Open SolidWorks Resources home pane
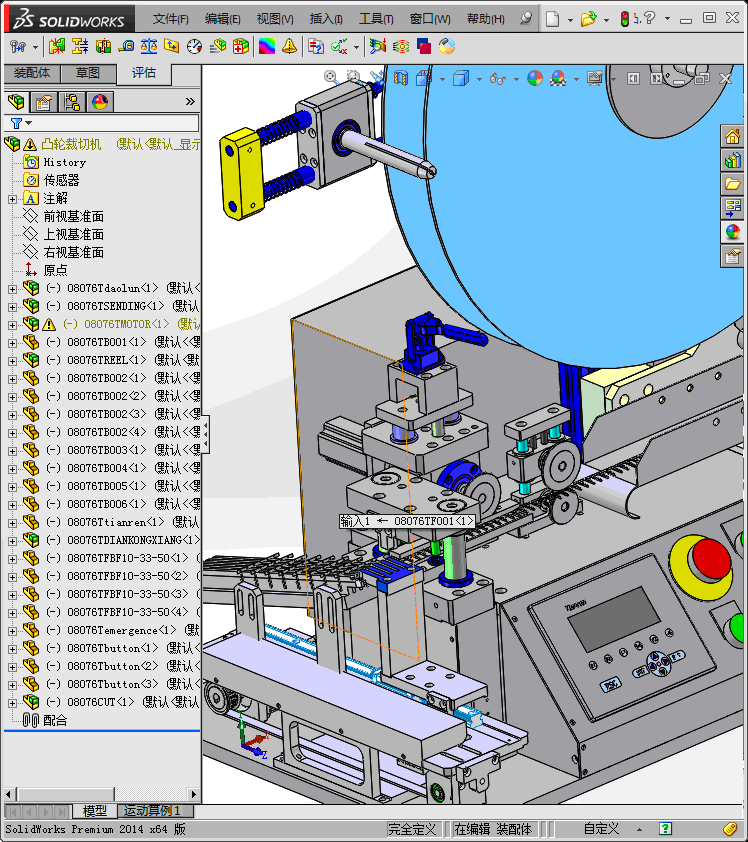This screenshot has width=748, height=842. (x=732, y=137)
